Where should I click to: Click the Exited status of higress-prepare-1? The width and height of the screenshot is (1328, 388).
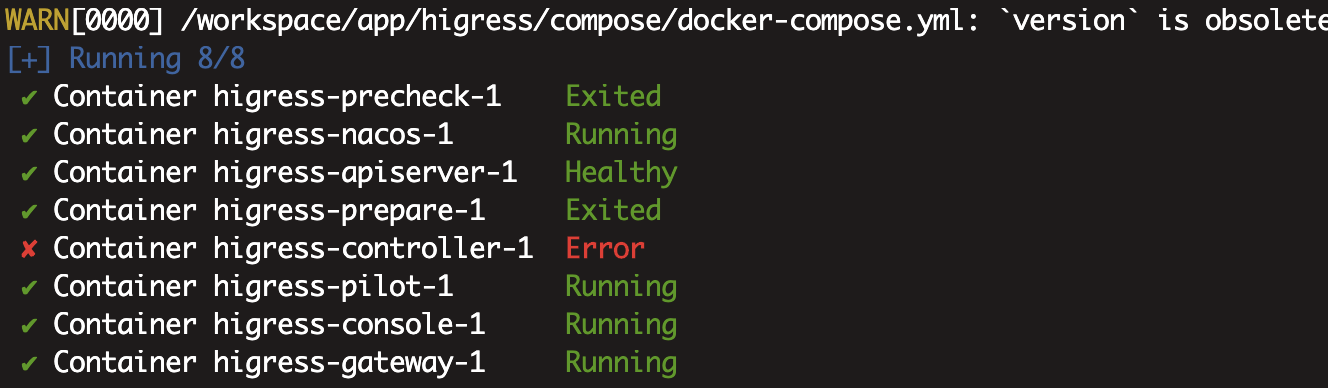(x=613, y=211)
